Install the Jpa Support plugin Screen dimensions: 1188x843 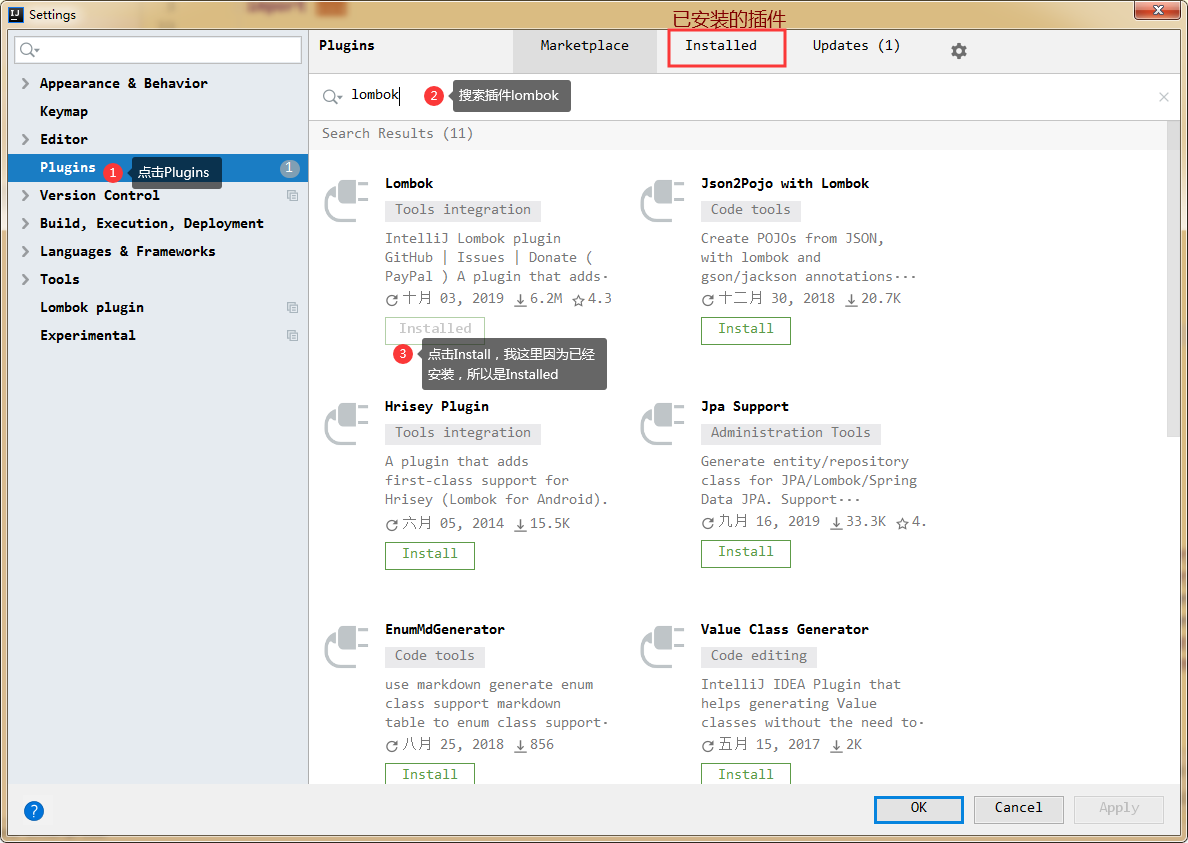tap(746, 554)
